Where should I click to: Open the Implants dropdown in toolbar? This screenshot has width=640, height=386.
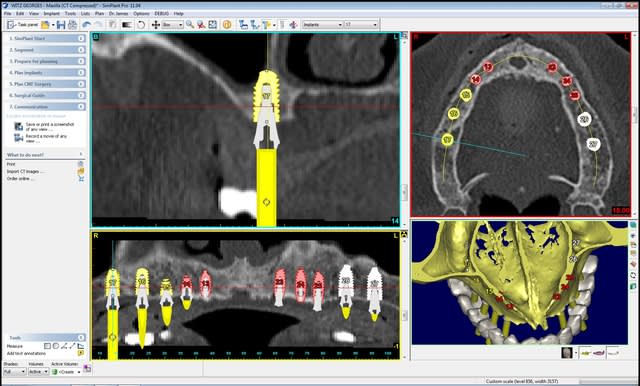(x=322, y=25)
